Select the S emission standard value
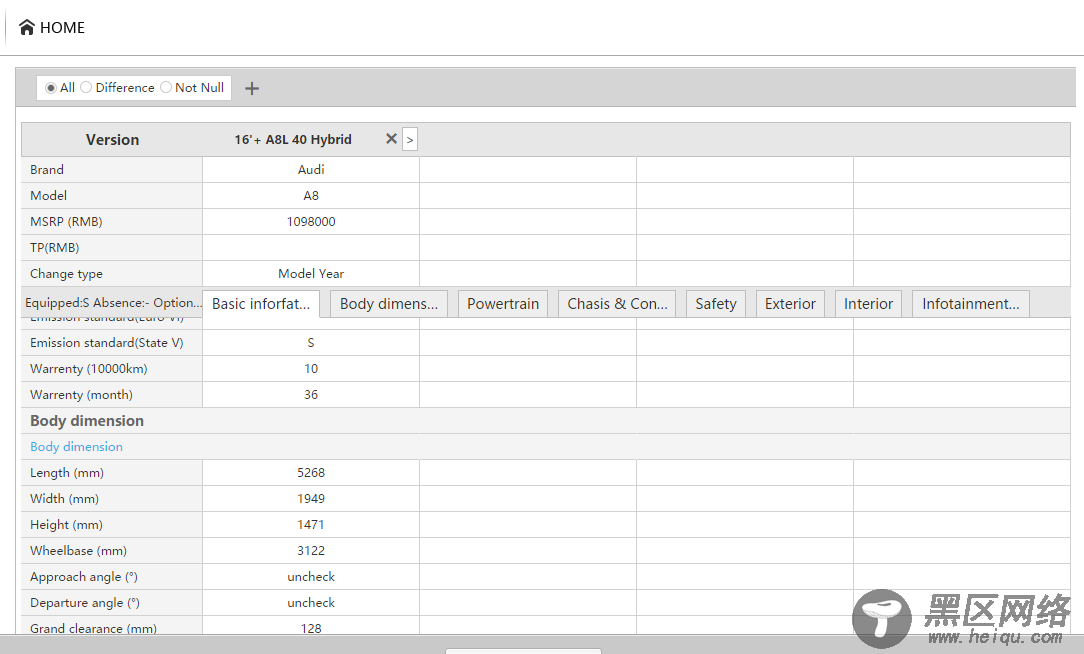 tap(311, 343)
